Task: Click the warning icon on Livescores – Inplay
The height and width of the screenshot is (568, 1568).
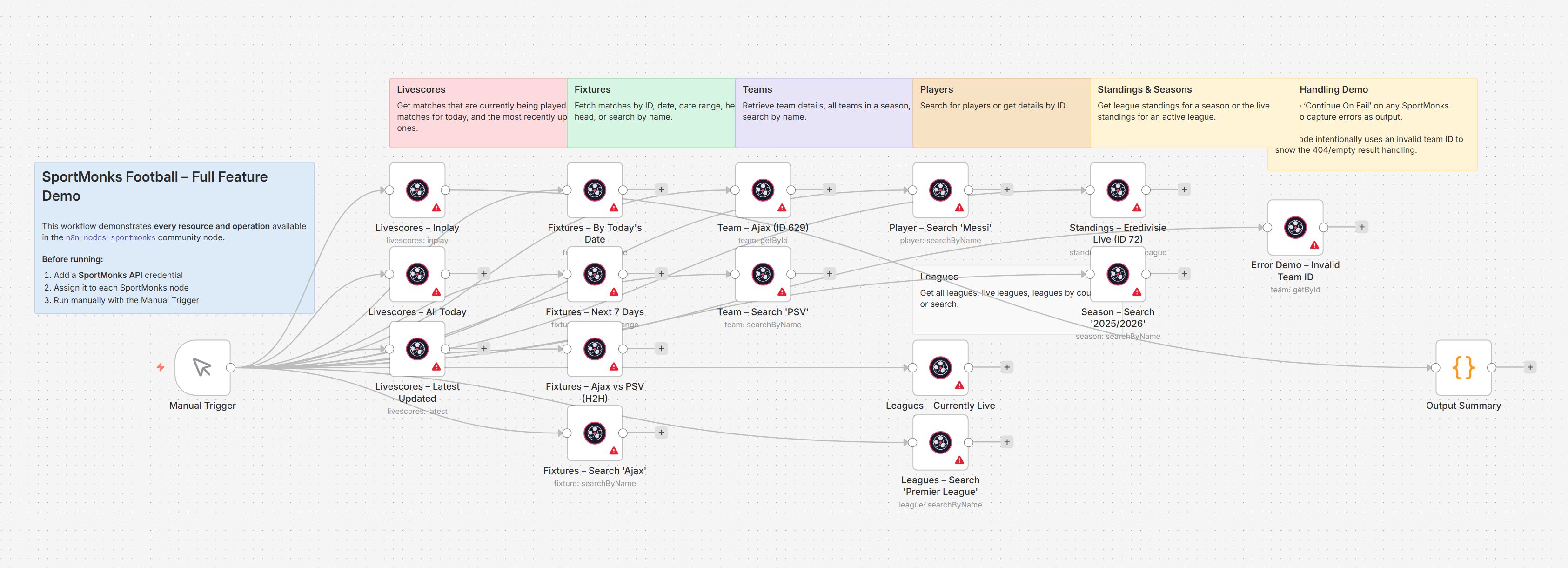Action: 436,208
